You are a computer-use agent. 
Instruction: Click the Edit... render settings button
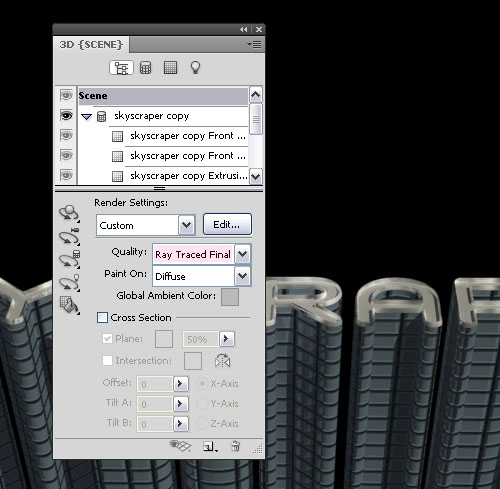point(227,224)
